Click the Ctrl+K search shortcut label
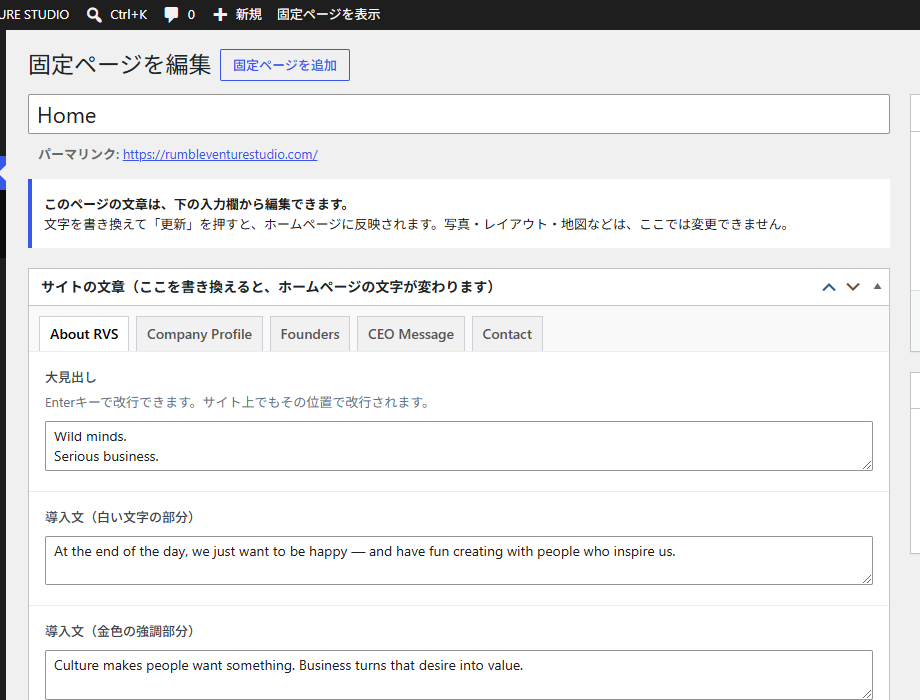The height and width of the screenshot is (700, 920). (128, 15)
